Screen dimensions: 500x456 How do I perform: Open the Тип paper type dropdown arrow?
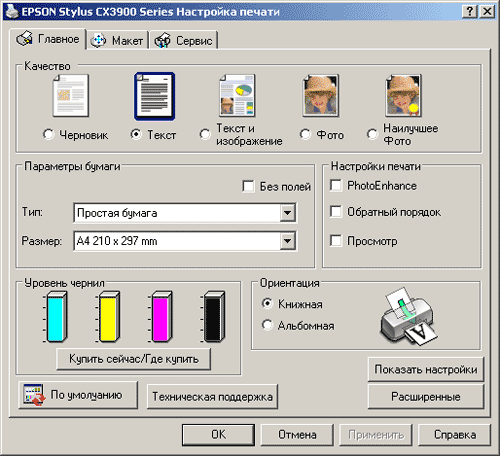[x=288, y=213]
